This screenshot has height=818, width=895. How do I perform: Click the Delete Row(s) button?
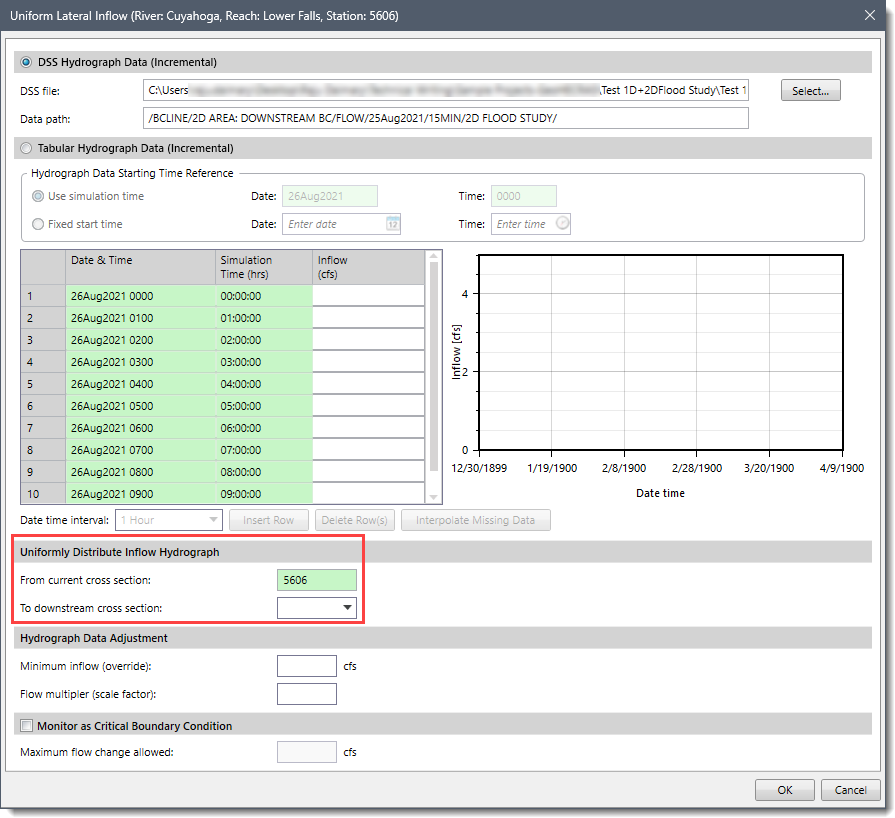(x=354, y=520)
